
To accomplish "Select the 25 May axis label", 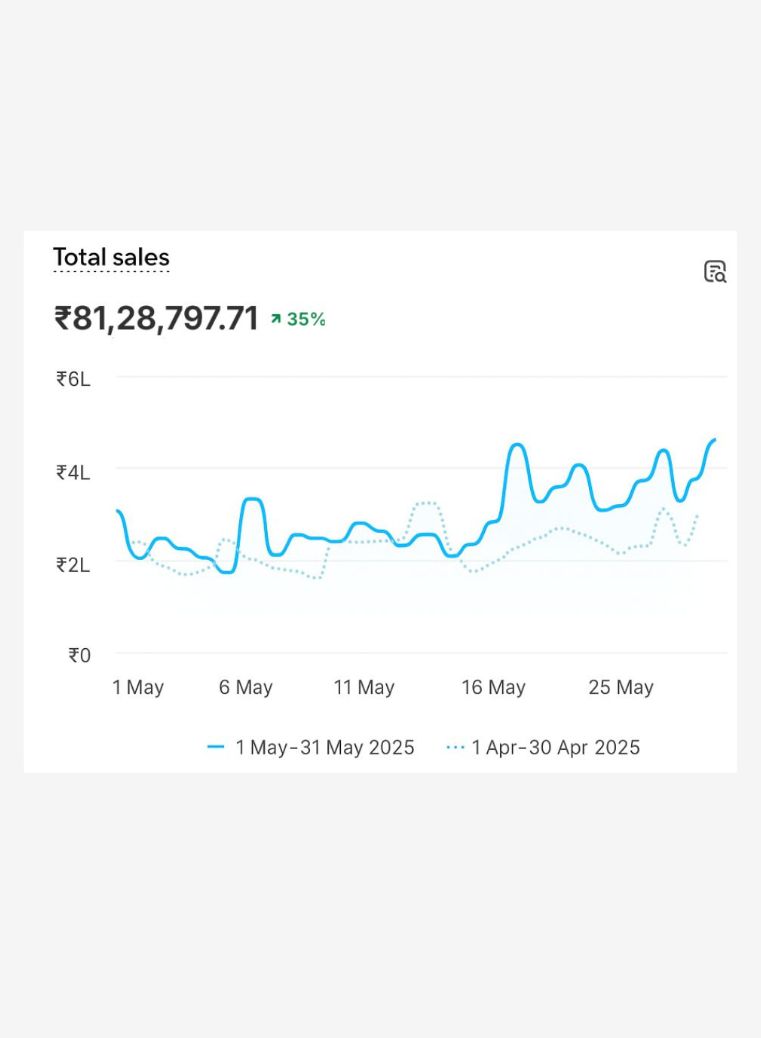I will pyautogui.click(x=621, y=687).
